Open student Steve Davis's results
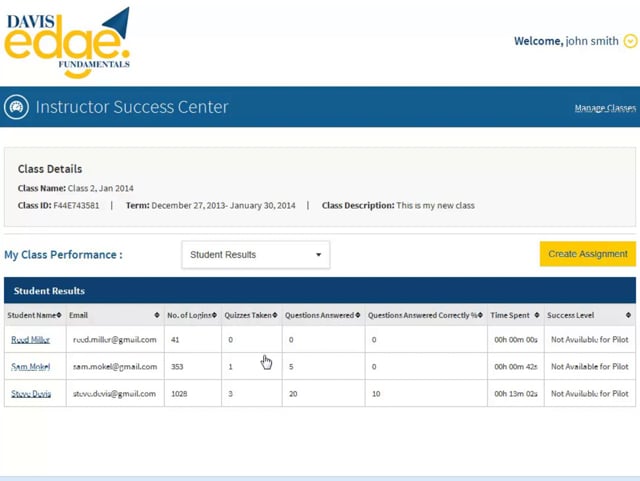This screenshot has height=481, width=640. [x=31, y=394]
